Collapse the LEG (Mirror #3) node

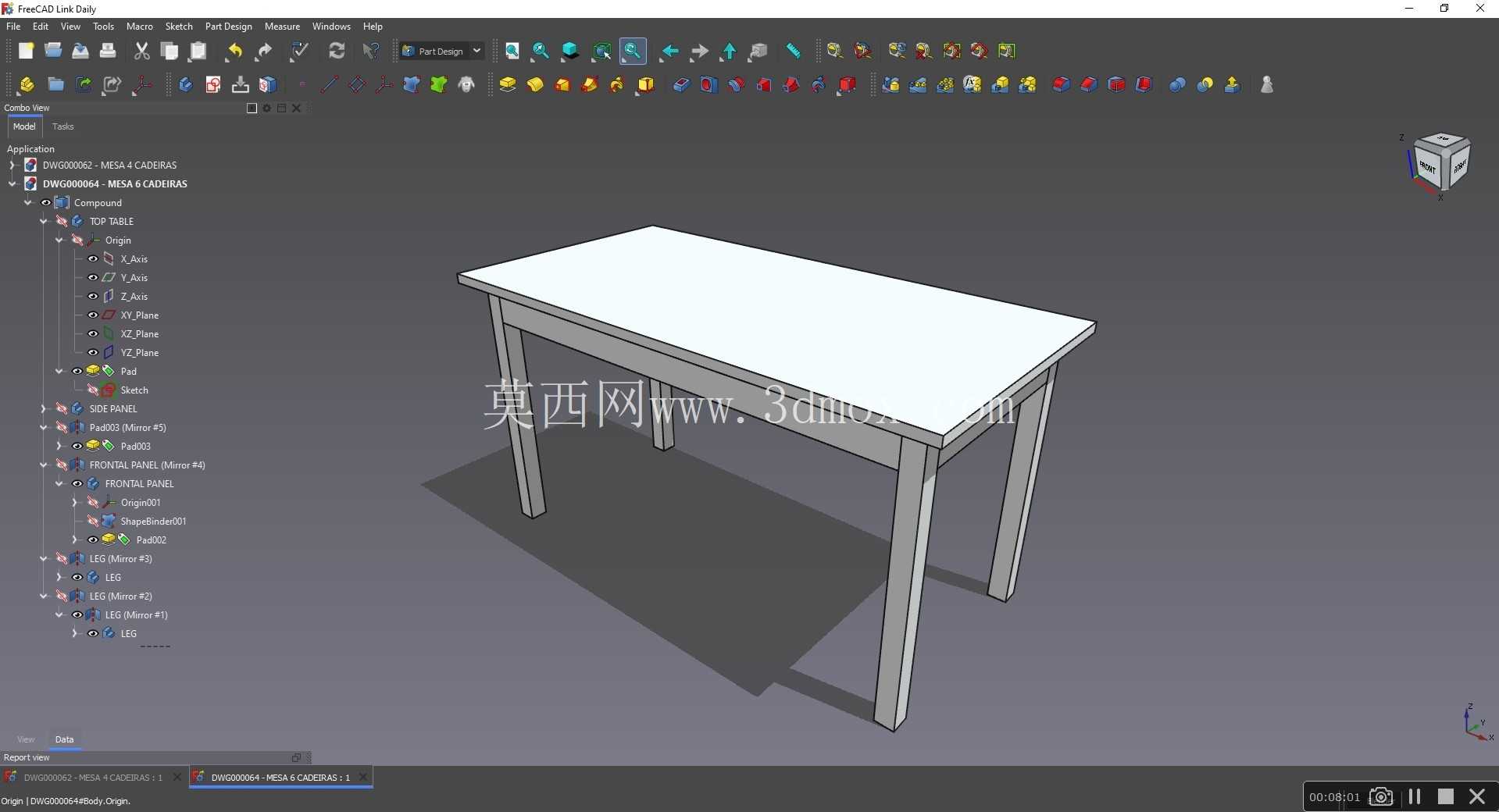point(44,559)
